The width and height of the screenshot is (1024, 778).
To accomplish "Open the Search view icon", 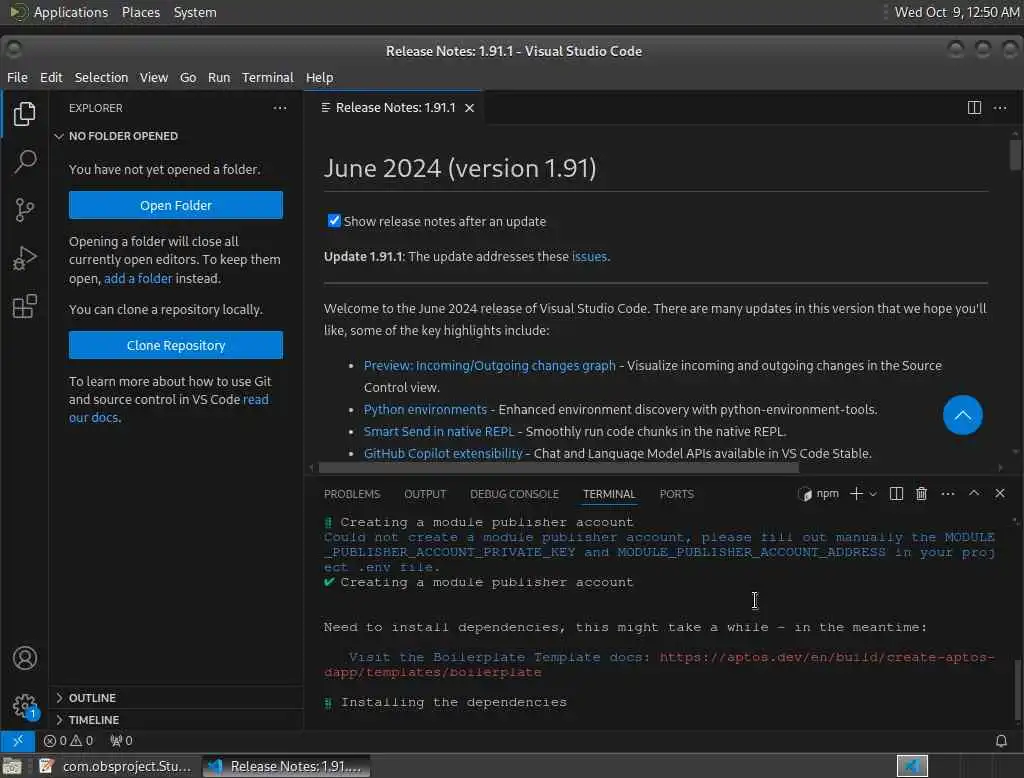I will pyautogui.click(x=24, y=161).
